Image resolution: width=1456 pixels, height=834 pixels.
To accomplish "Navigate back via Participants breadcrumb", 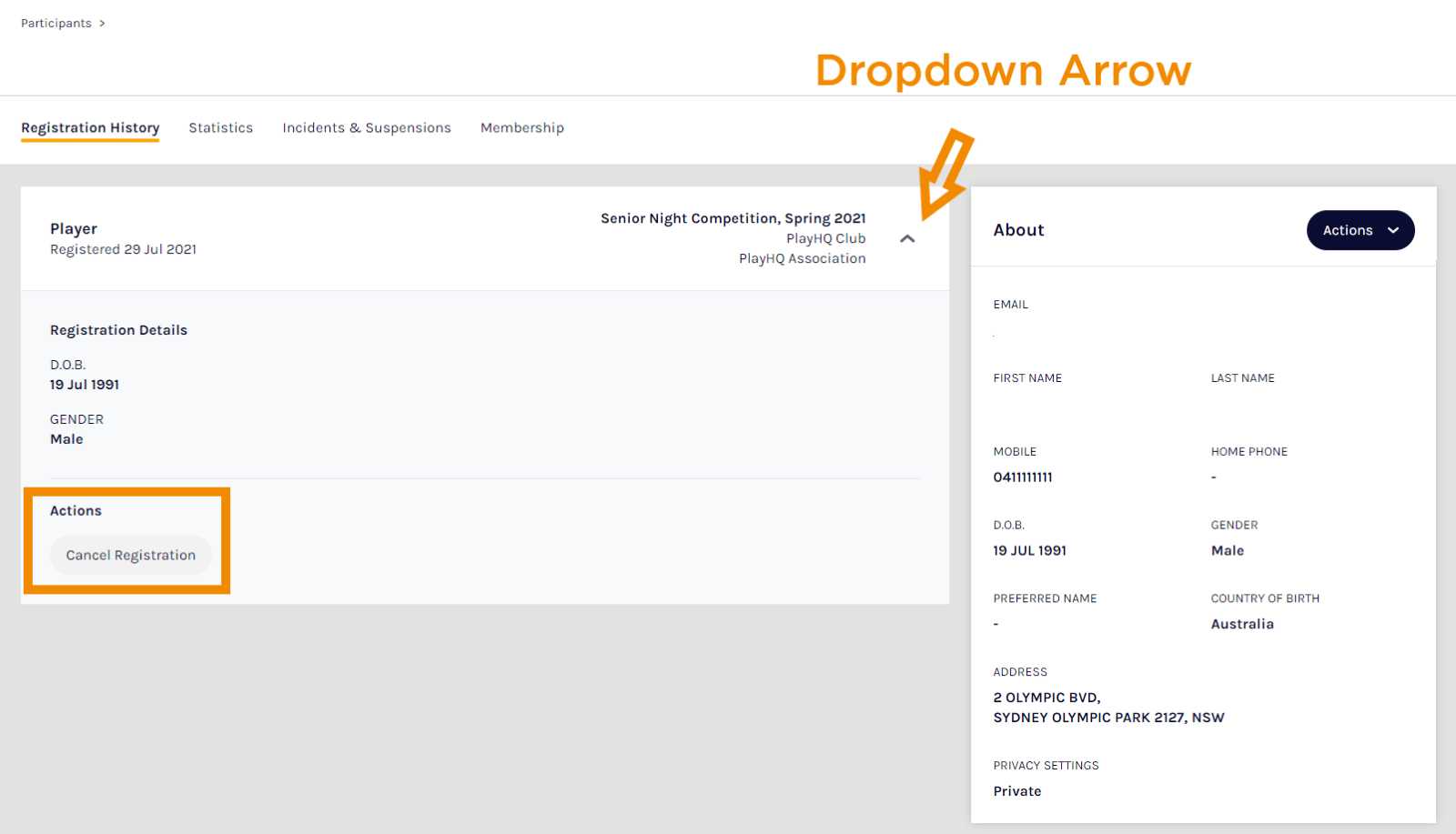I will tap(56, 24).
